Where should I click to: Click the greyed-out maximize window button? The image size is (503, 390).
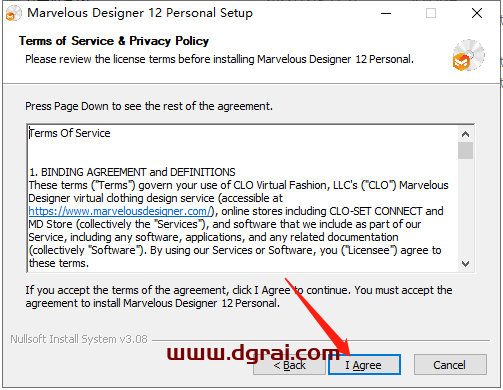tap(431, 13)
